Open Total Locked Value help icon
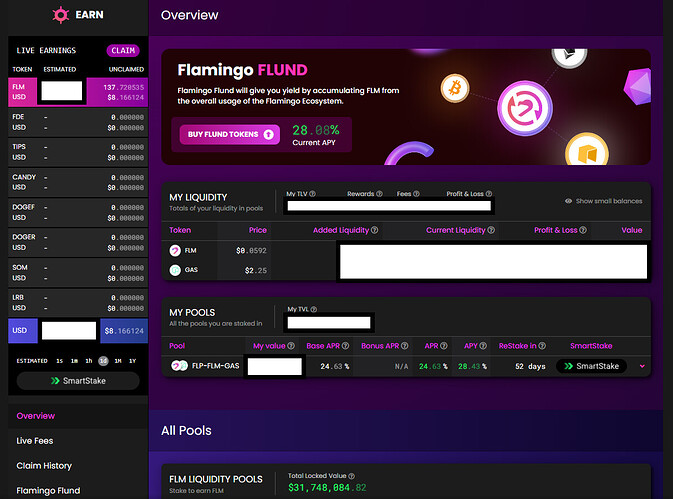Viewport: 673px width, 499px height. pyautogui.click(x=352, y=476)
